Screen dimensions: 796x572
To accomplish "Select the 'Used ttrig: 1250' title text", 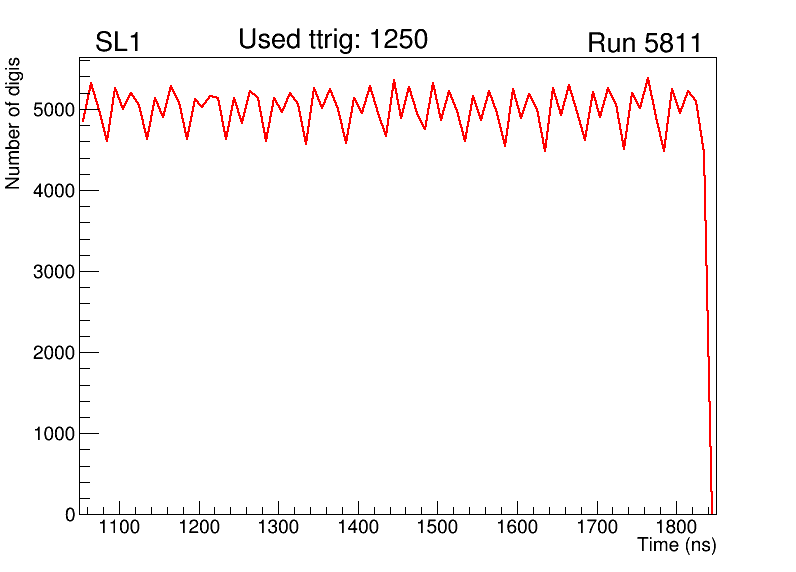I will (x=333, y=40).
